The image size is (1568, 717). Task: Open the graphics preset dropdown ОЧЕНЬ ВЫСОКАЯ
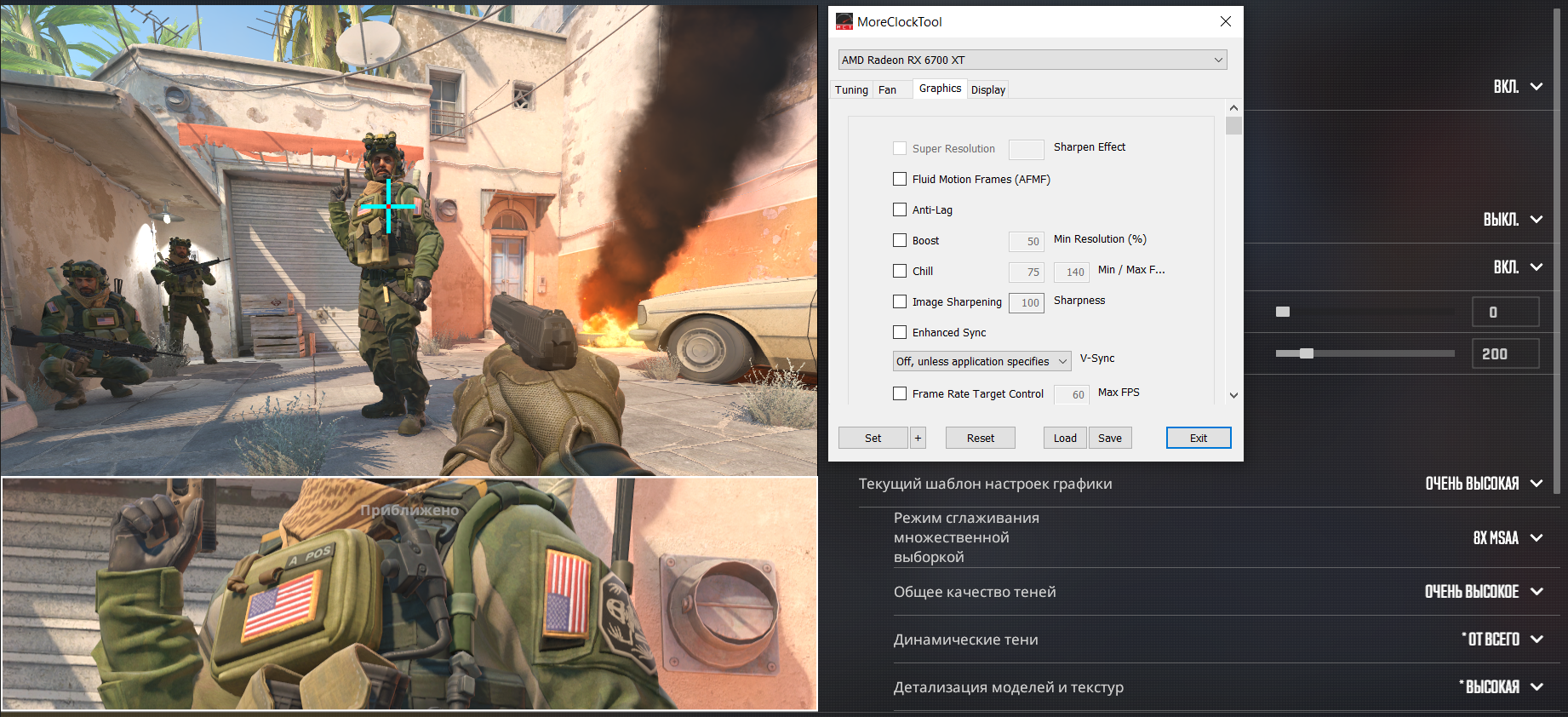(1484, 484)
